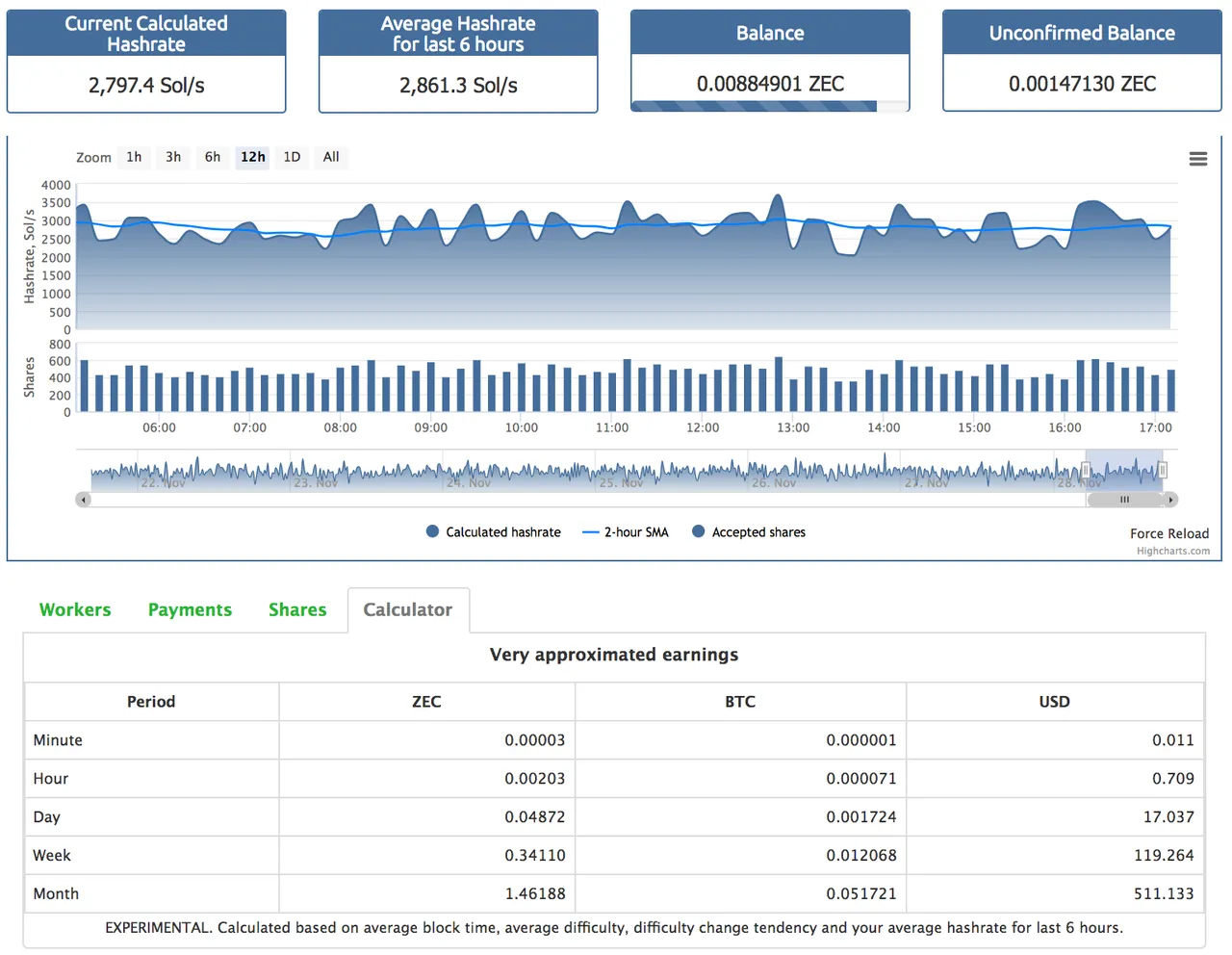Click the Very approximated earnings heading
Viewport: 1232px width, 955px height.
[x=614, y=655]
